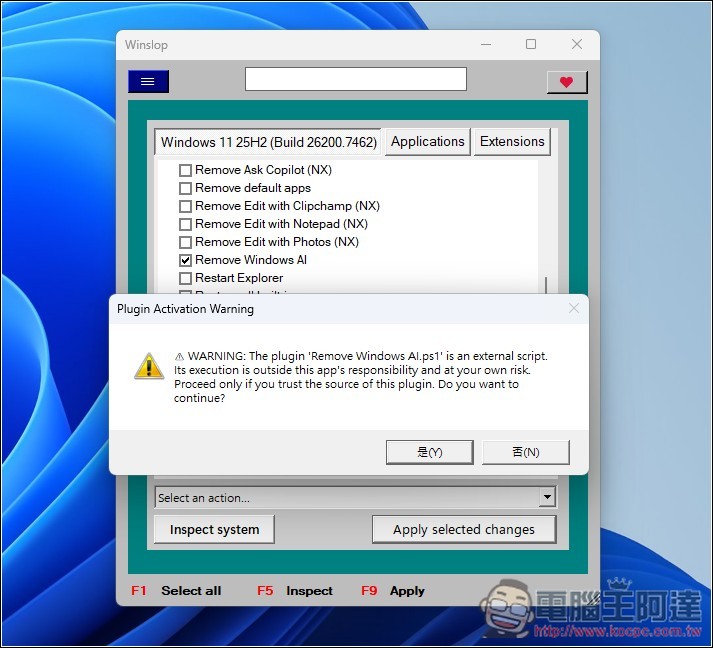This screenshot has height=648, width=713.
Task: Close the Winslop window
Action: [x=577, y=44]
